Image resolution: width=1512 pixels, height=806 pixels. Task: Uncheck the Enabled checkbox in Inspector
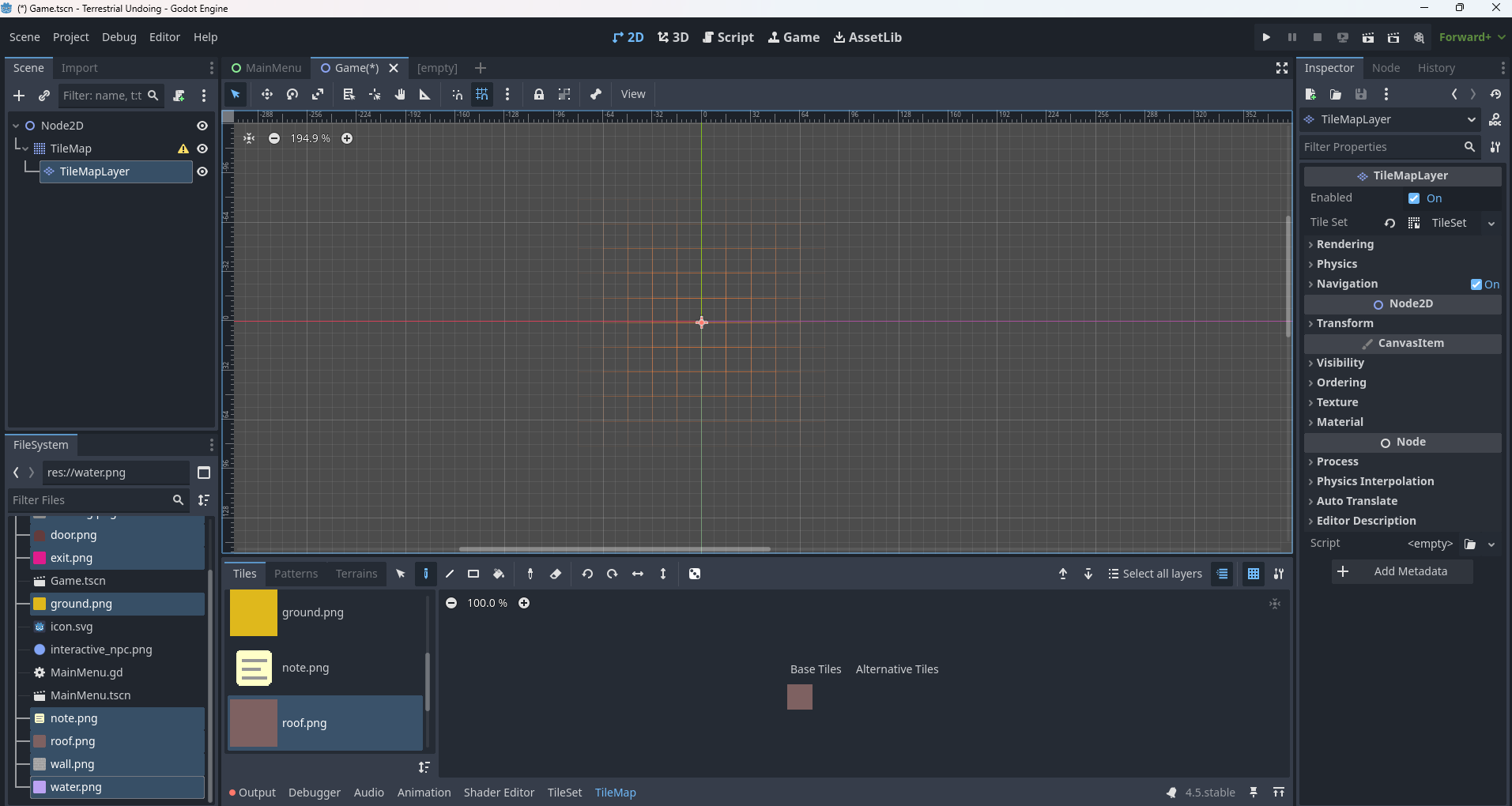1414,198
